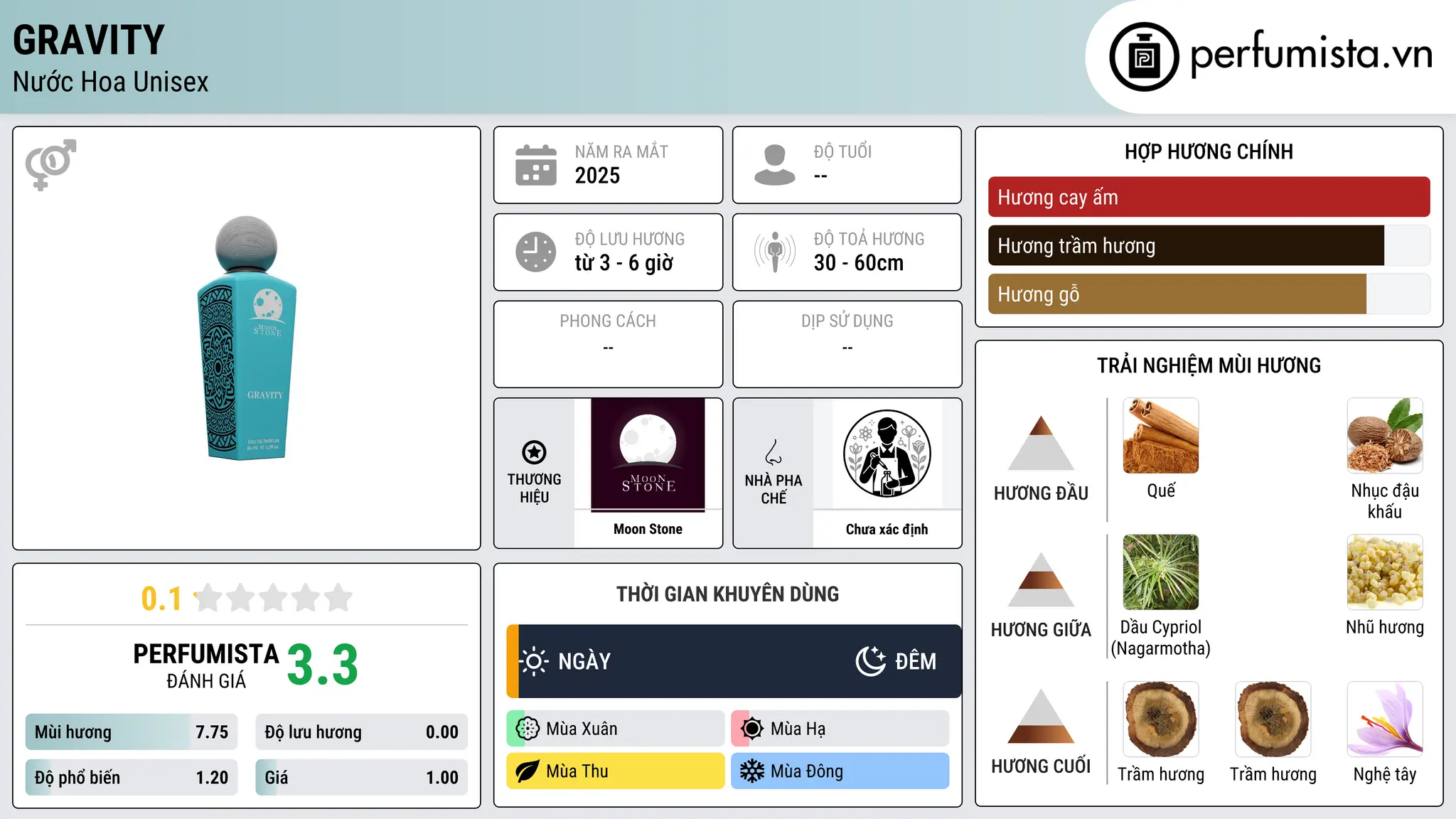Open the Moon Stone brand logo image
This screenshot has width=1456, height=819.
click(648, 454)
